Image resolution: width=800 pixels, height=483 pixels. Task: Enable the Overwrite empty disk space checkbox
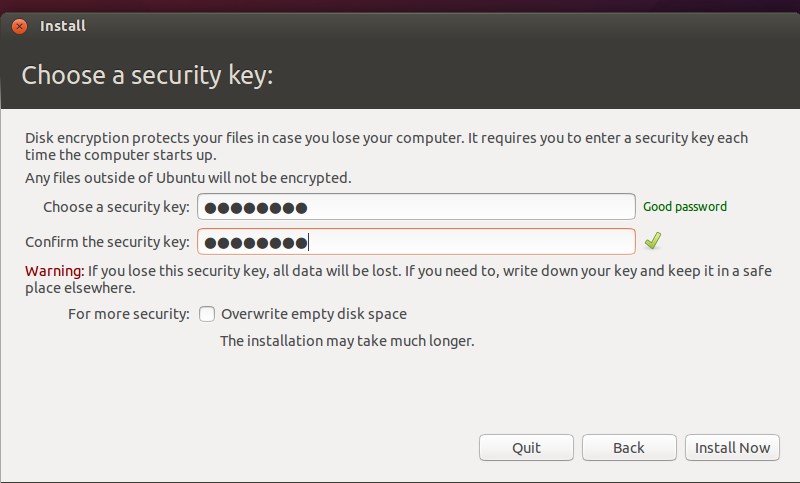tap(207, 314)
